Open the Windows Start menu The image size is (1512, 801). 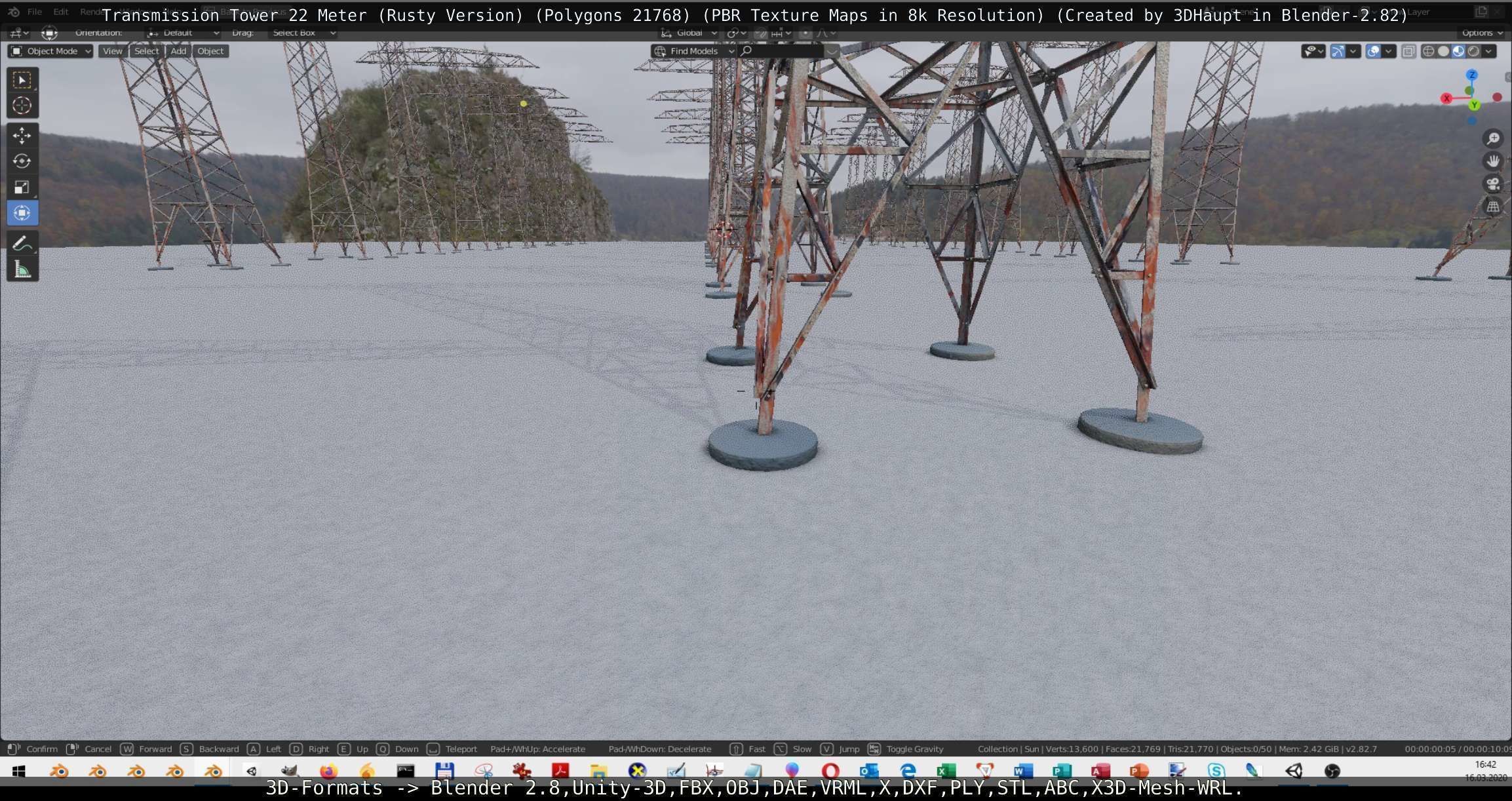tap(18, 771)
